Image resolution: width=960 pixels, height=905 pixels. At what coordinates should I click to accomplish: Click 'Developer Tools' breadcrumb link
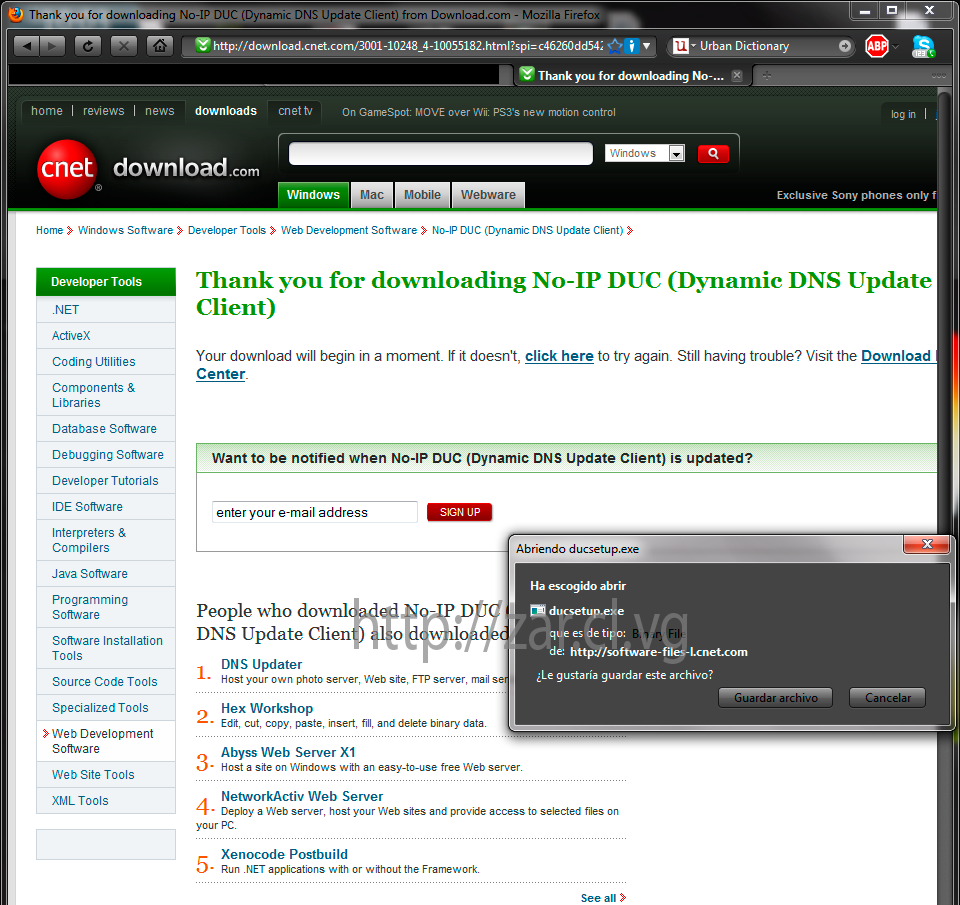click(227, 230)
